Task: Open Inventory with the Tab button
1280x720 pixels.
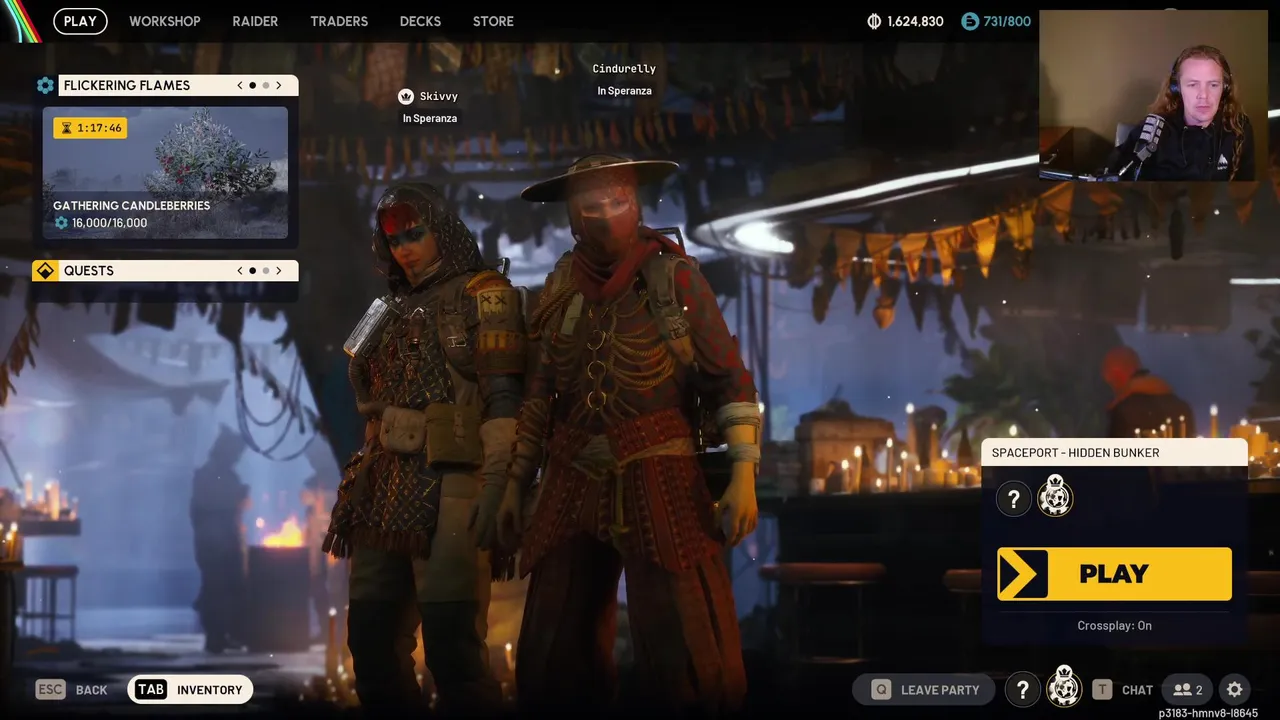Action: point(190,690)
